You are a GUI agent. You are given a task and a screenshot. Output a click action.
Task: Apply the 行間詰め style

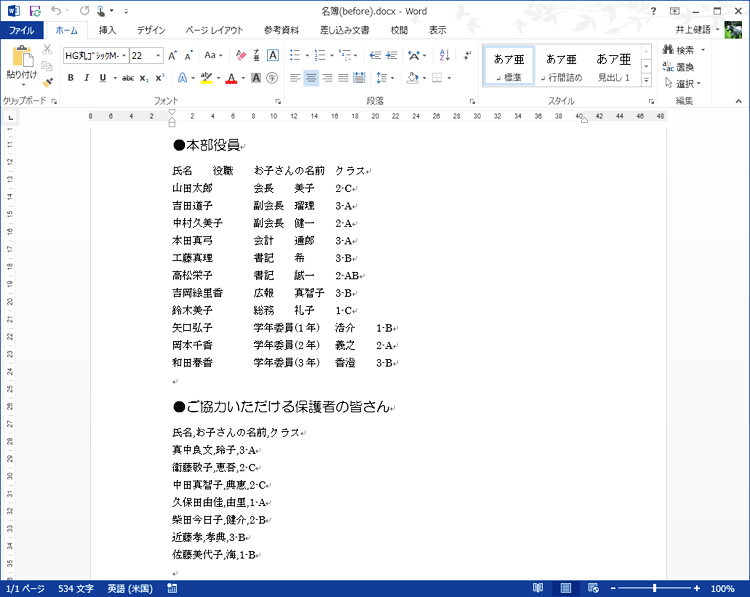(562, 66)
